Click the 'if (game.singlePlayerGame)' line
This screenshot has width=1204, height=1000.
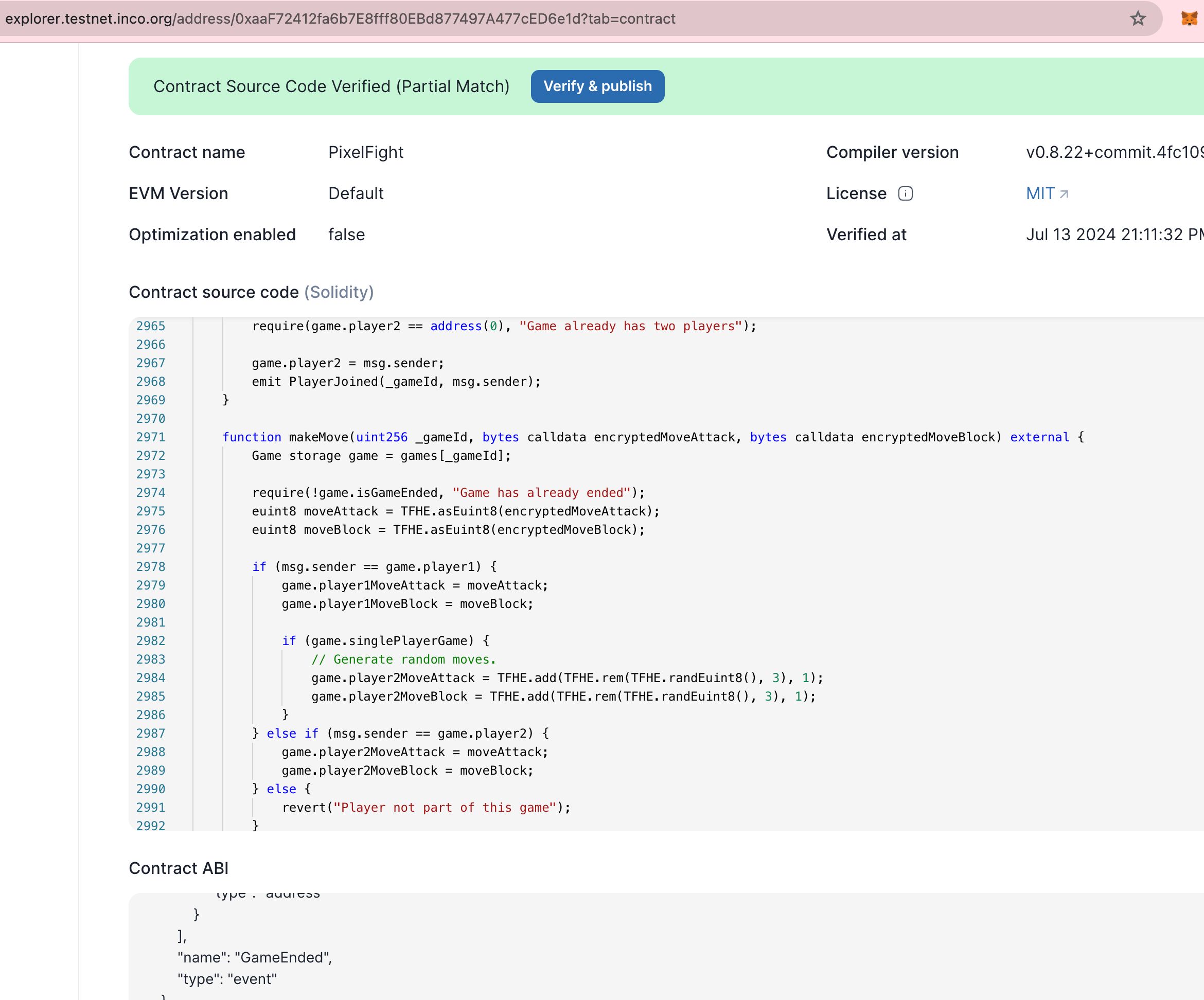point(385,640)
